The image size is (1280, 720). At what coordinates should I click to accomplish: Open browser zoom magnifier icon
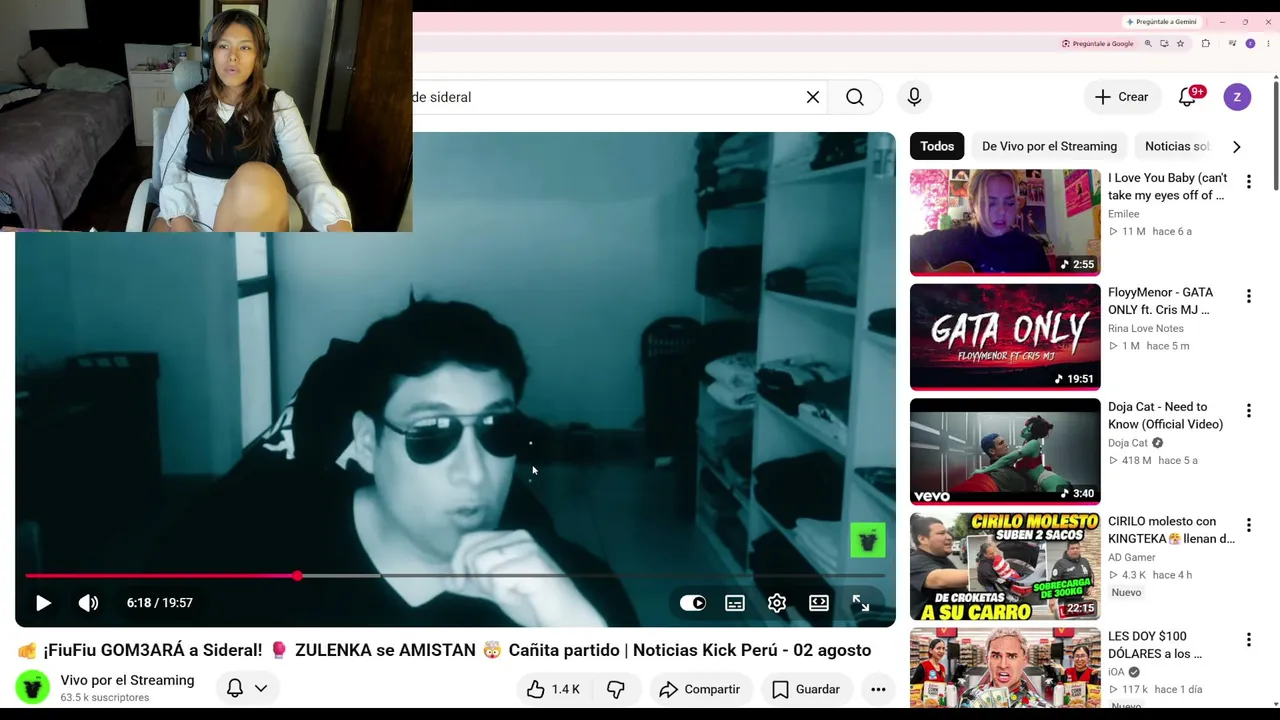coord(1148,44)
